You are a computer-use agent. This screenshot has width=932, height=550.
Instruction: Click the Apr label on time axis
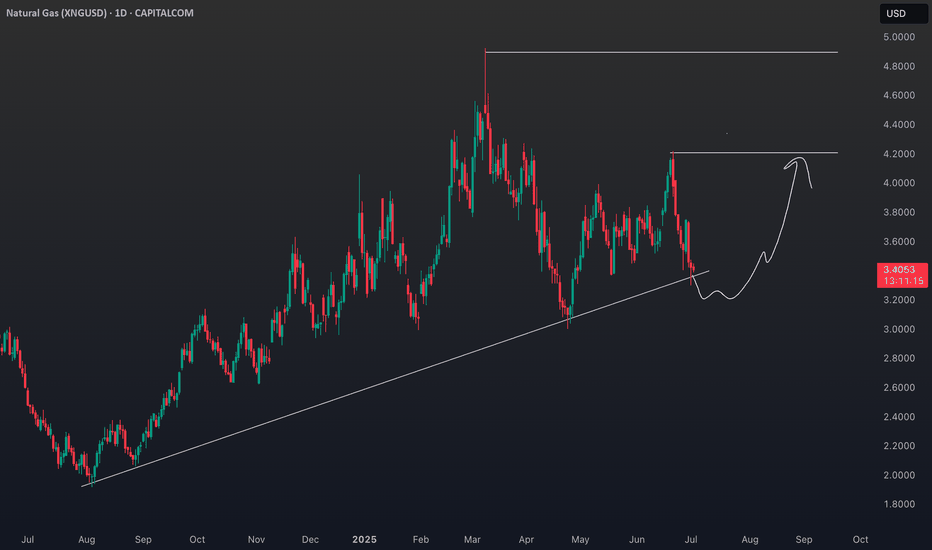(x=525, y=539)
